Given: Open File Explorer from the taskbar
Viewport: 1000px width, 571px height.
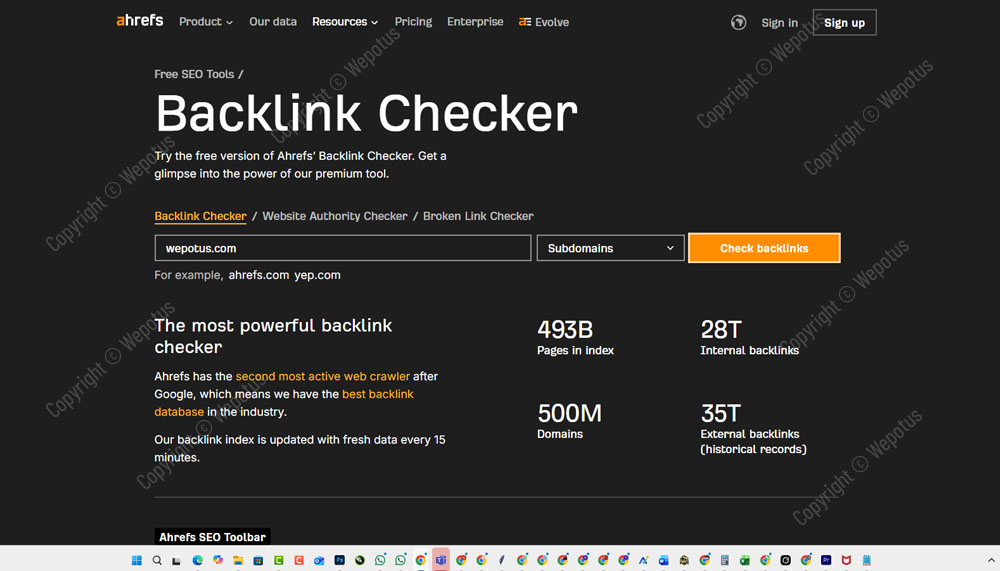Looking at the screenshot, I should click(238, 560).
